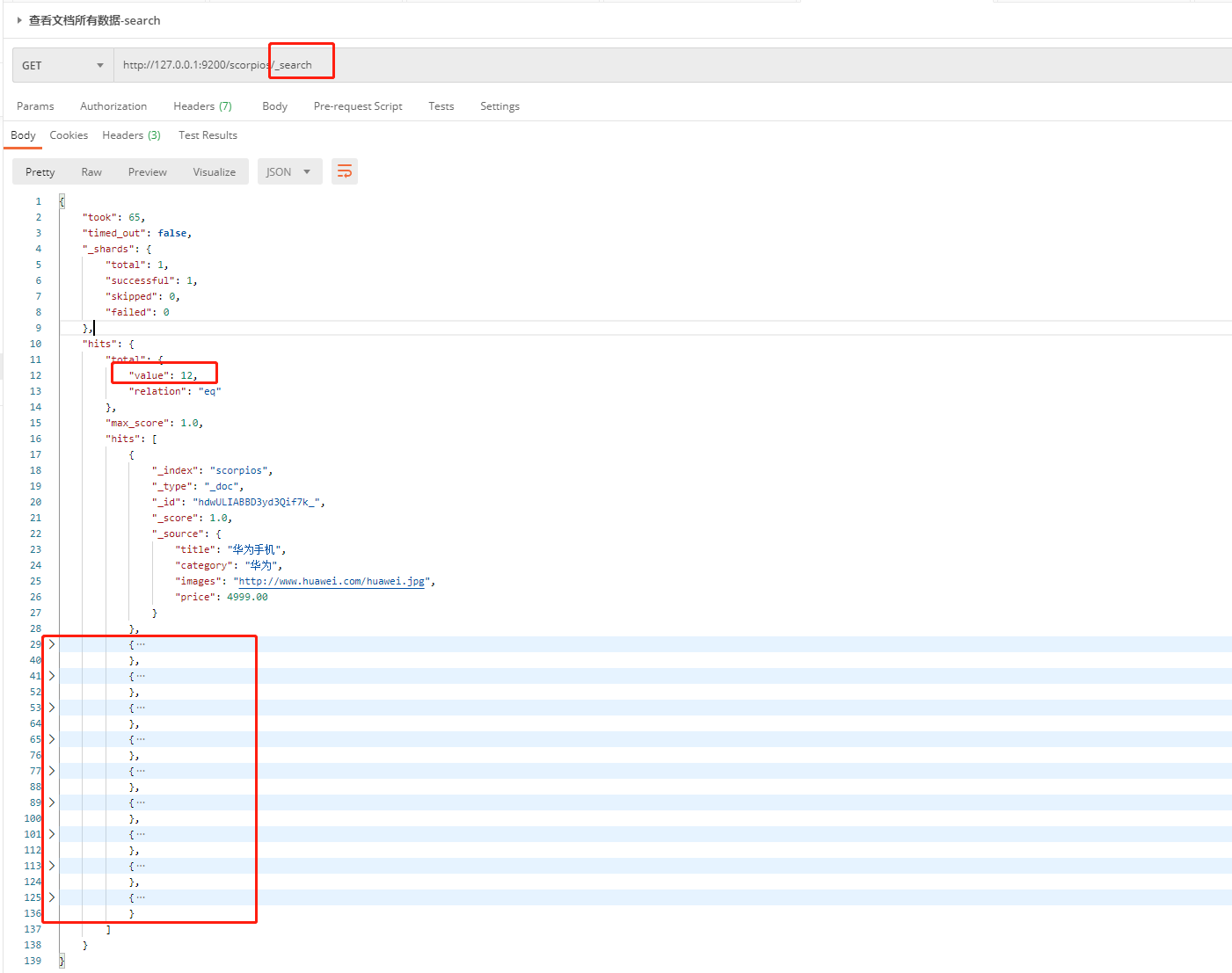This screenshot has width=1232, height=973.
Task: Expand the folded block at line 101
Action: point(52,834)
